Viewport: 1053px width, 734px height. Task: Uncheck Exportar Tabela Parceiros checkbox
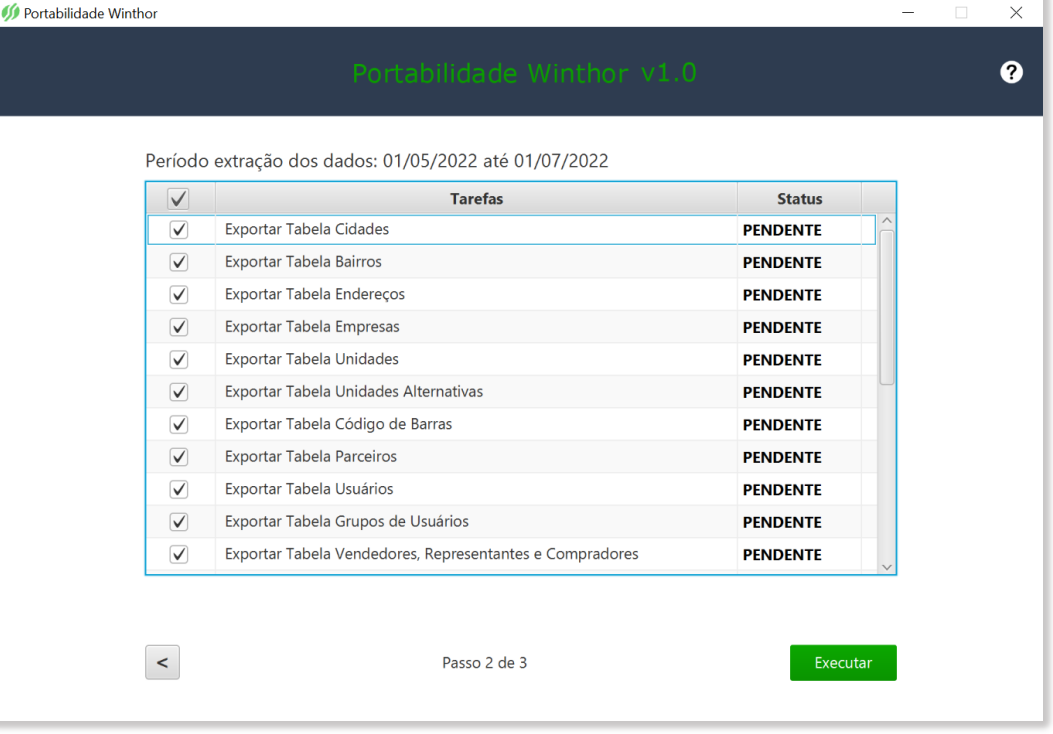point(179,457)
